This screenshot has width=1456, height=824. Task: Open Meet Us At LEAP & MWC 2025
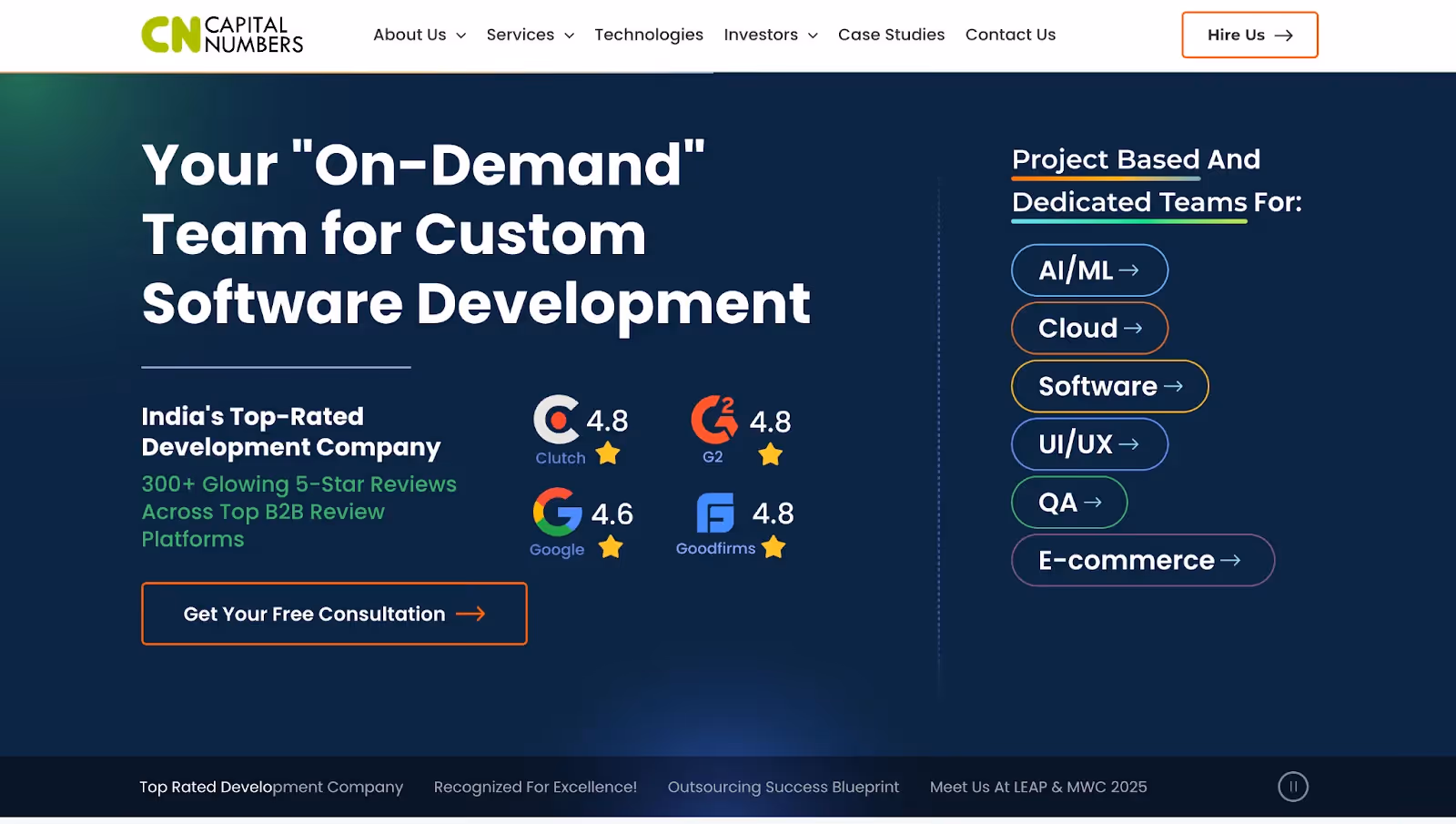point(1038,787)
